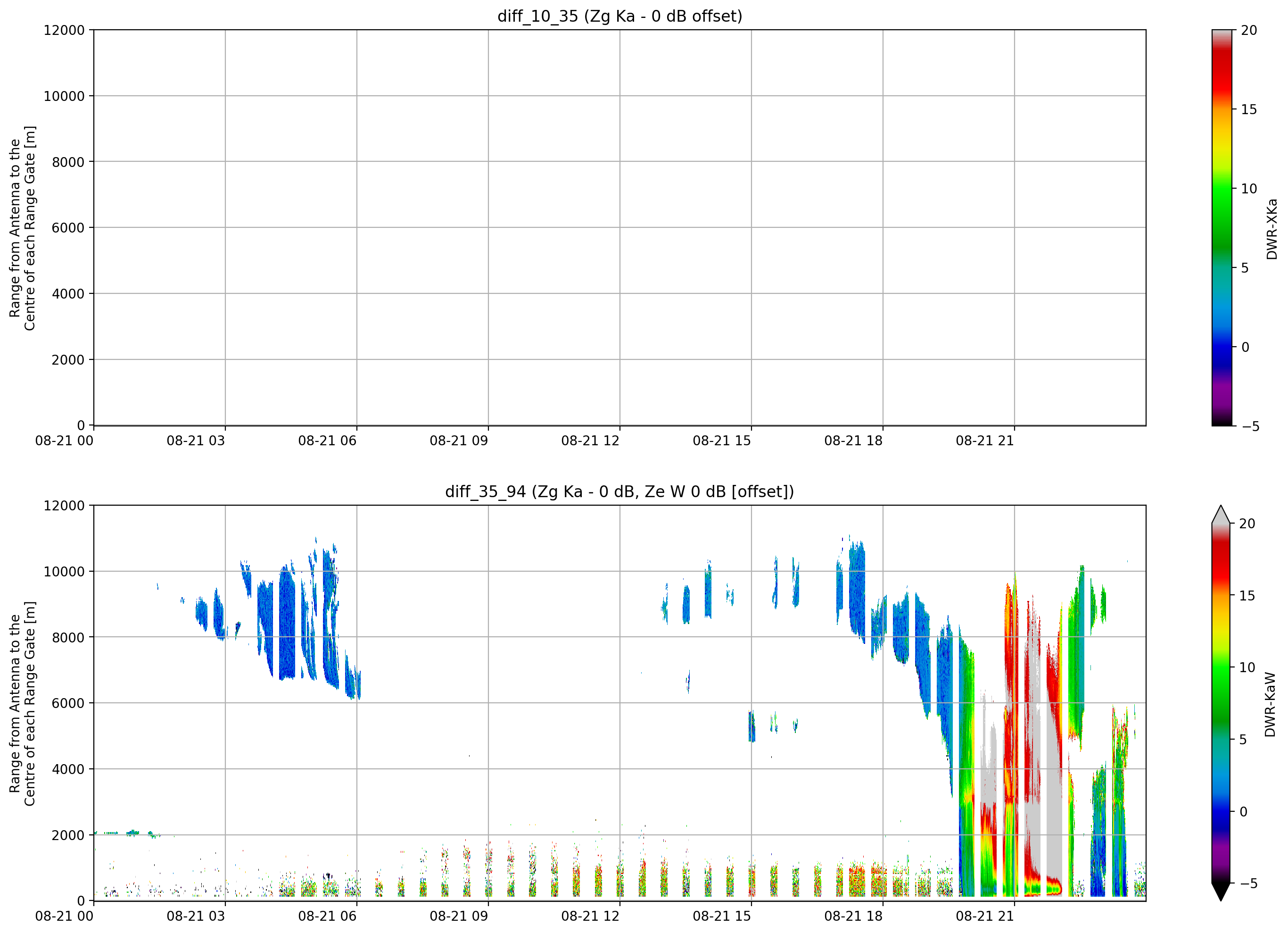Select the "20" tick on the DWR-XKa colorbar
This screenshot has height=933, width=1288.
pyautogui.click(x=1249, y=30)
